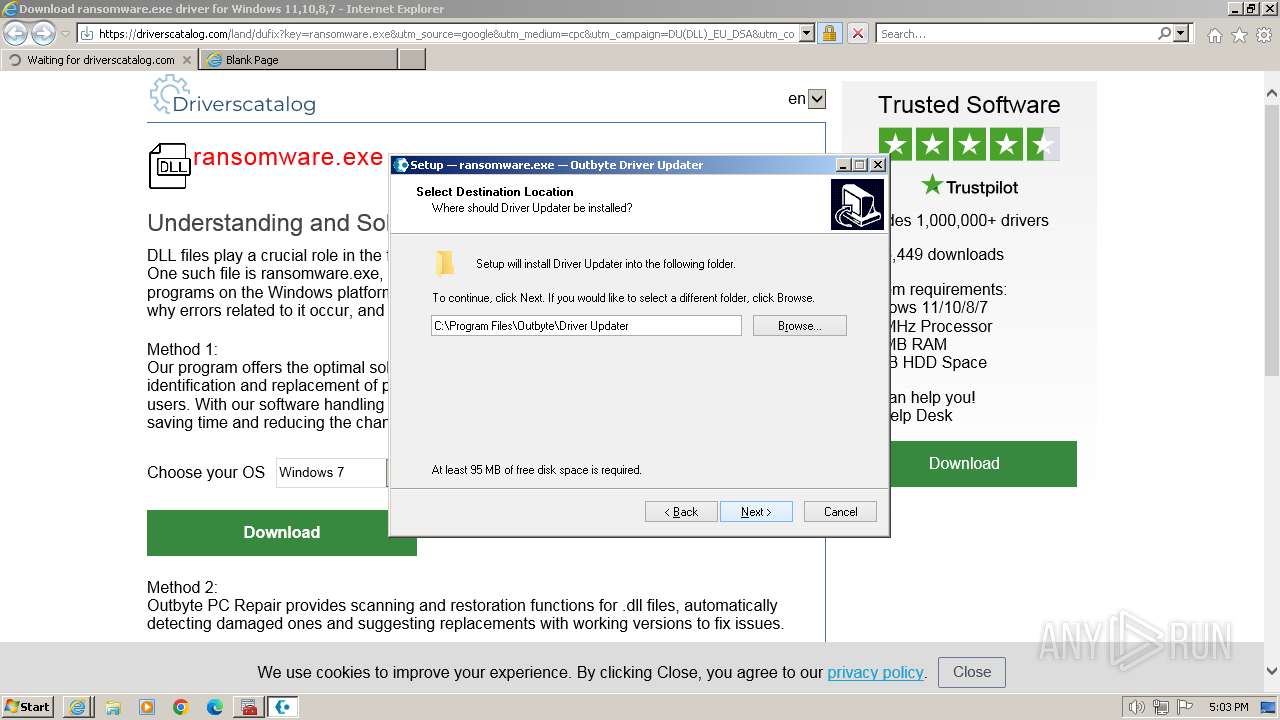Click Back in the setup dialog
This screenshot has height=720, width=1280.
[x=681, y=511]
